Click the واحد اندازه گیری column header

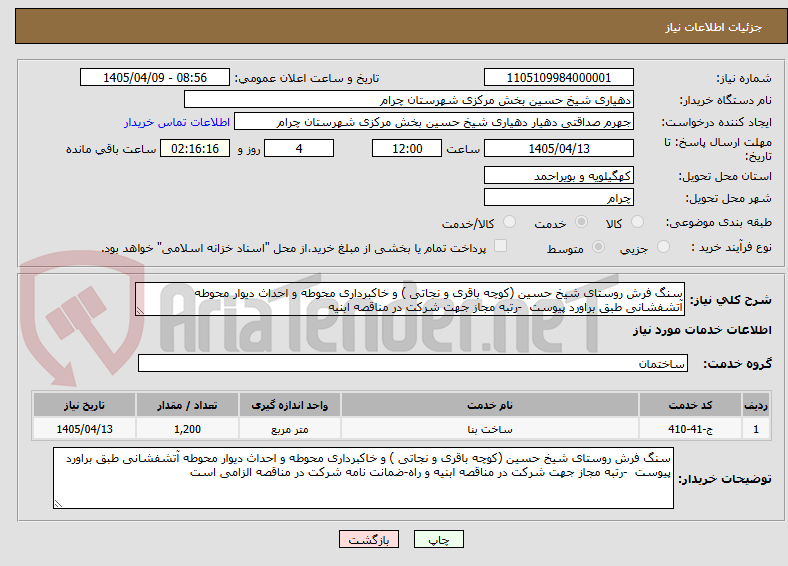pos(289,405)
